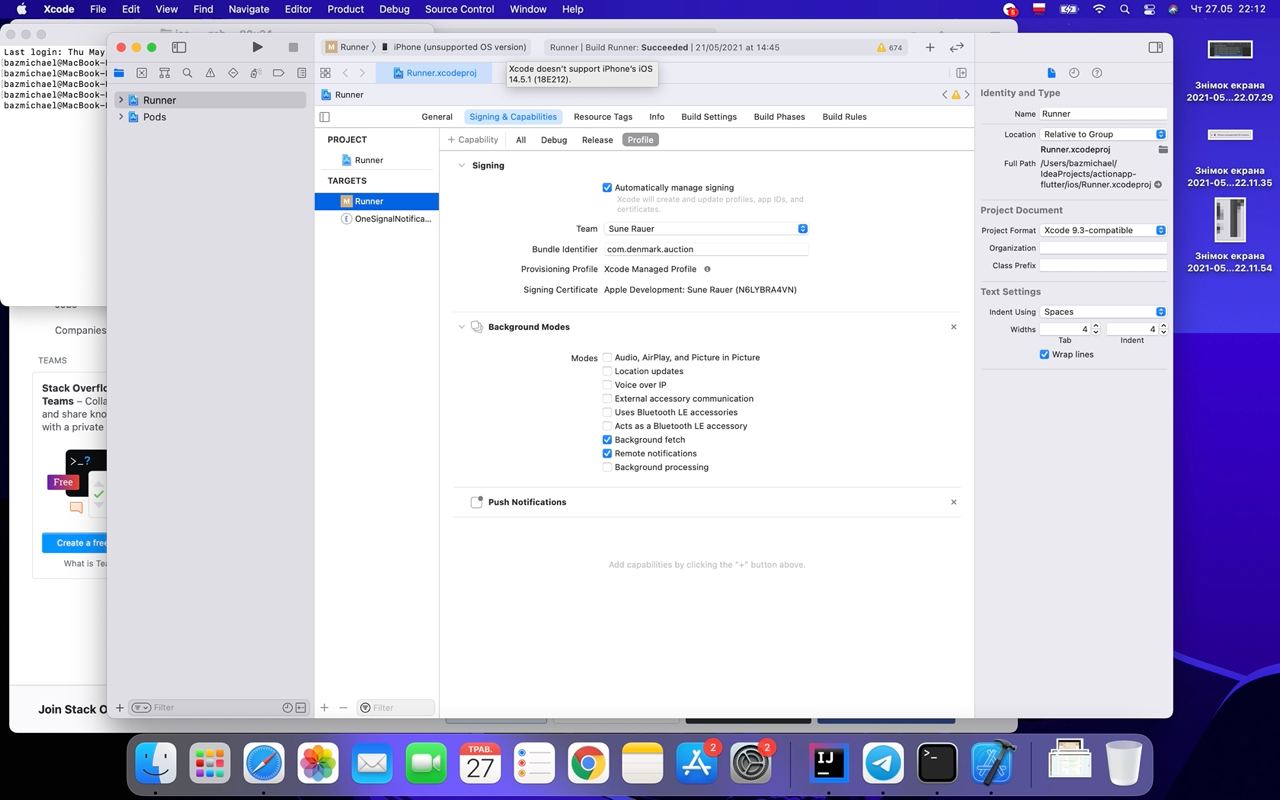
Task: Switch to the Build Phases tab
Action: (x=779, y=117)
